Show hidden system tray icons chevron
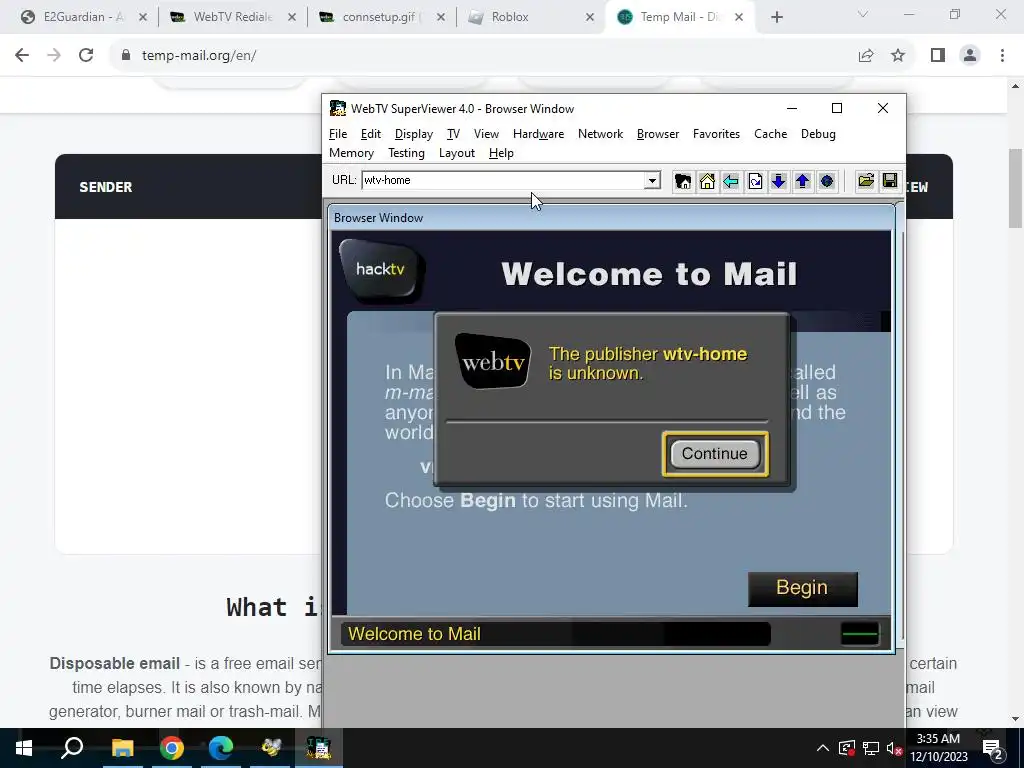1024x768 pixels. click(x=823, y=748)
